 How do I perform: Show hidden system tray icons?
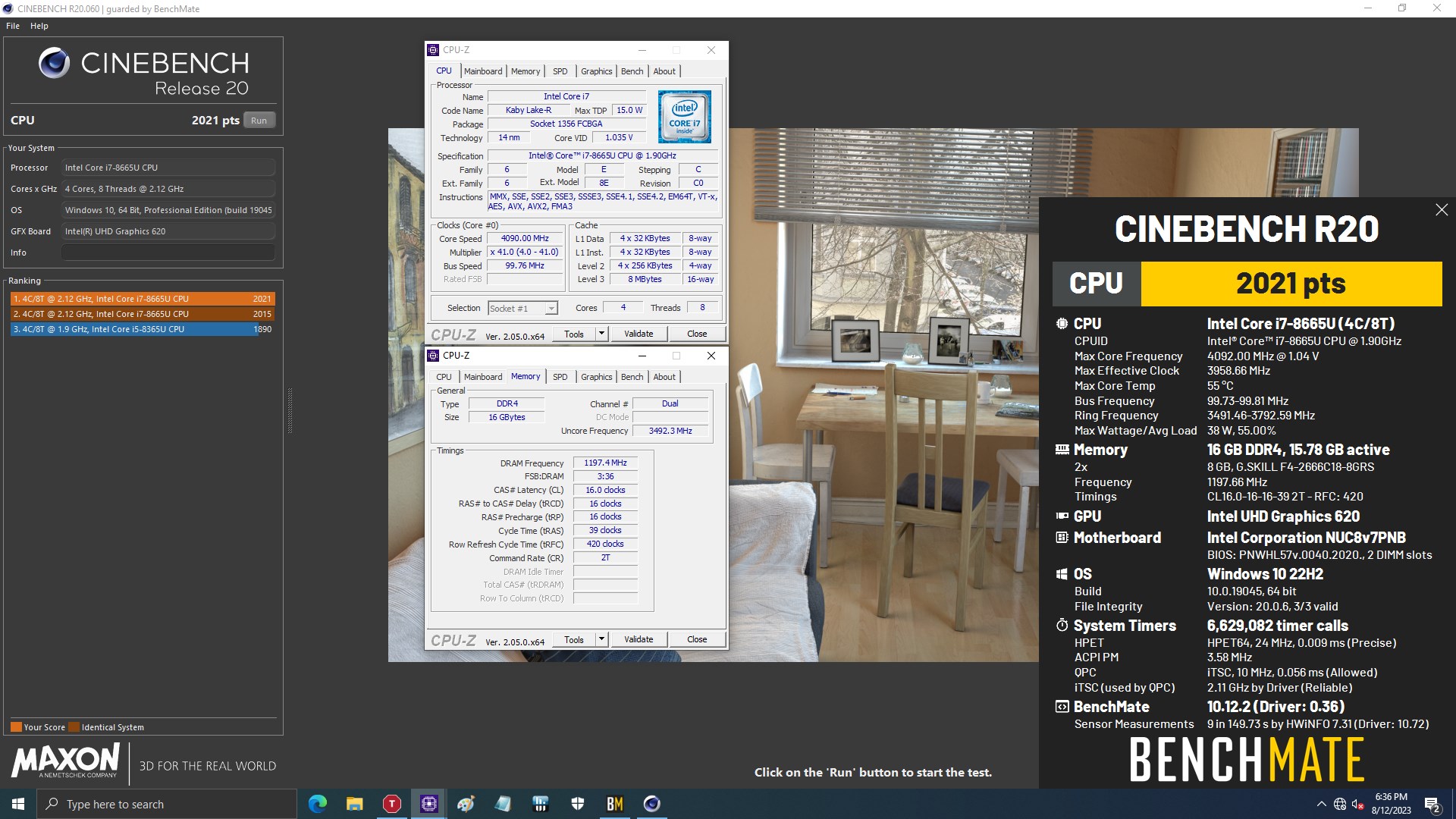click(x=1322, y=804)
